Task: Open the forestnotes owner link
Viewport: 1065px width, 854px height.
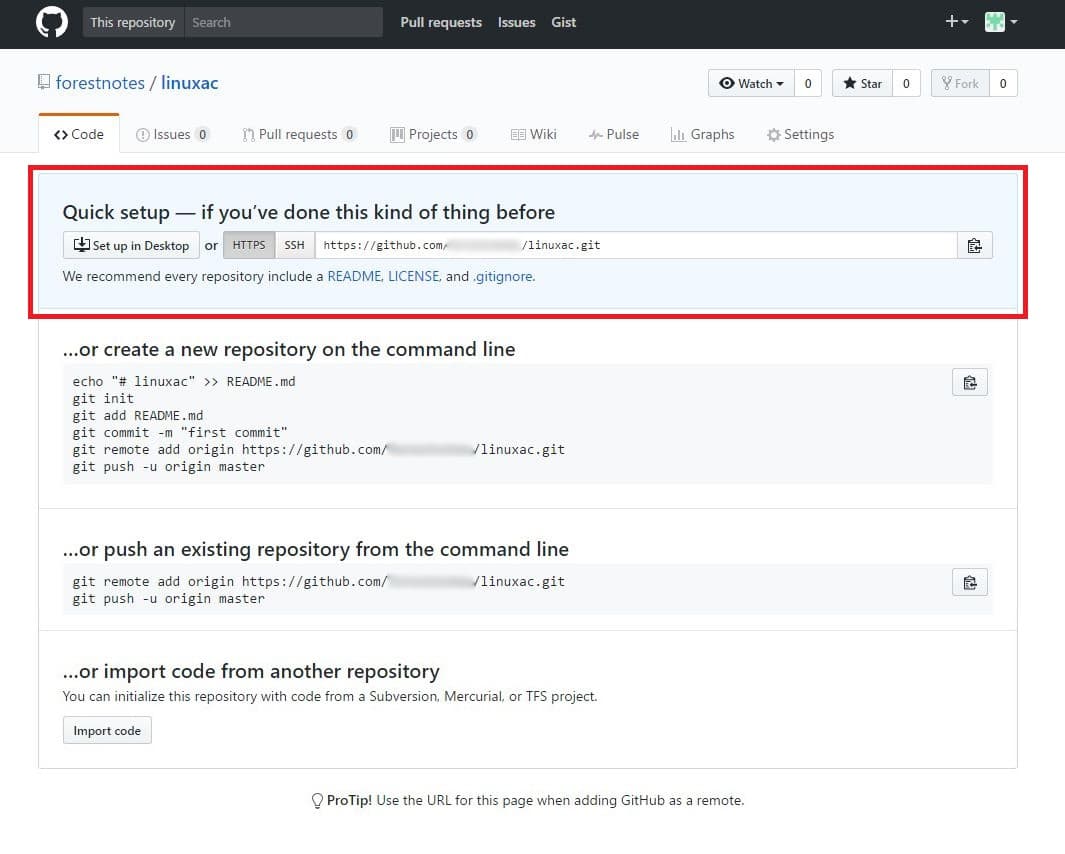Action: [x=100, y=83]
